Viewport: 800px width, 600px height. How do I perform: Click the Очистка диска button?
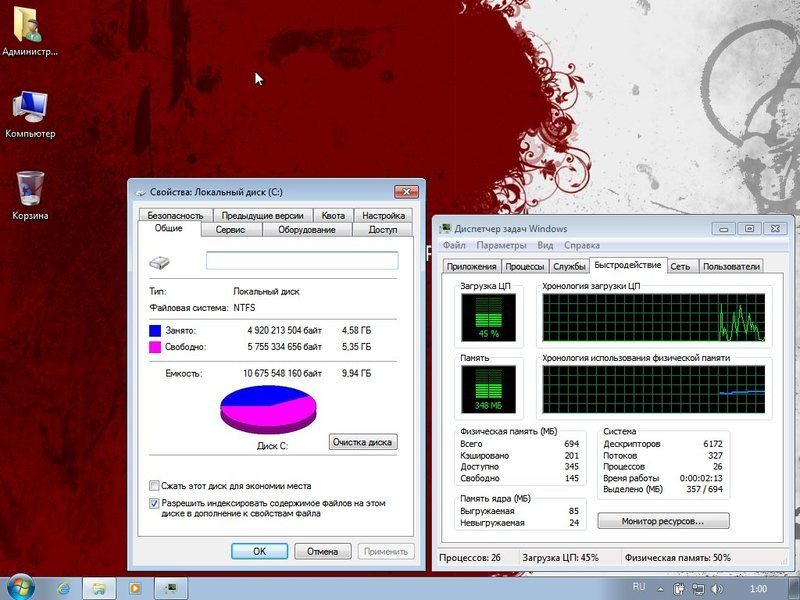[x=363, y=442]
